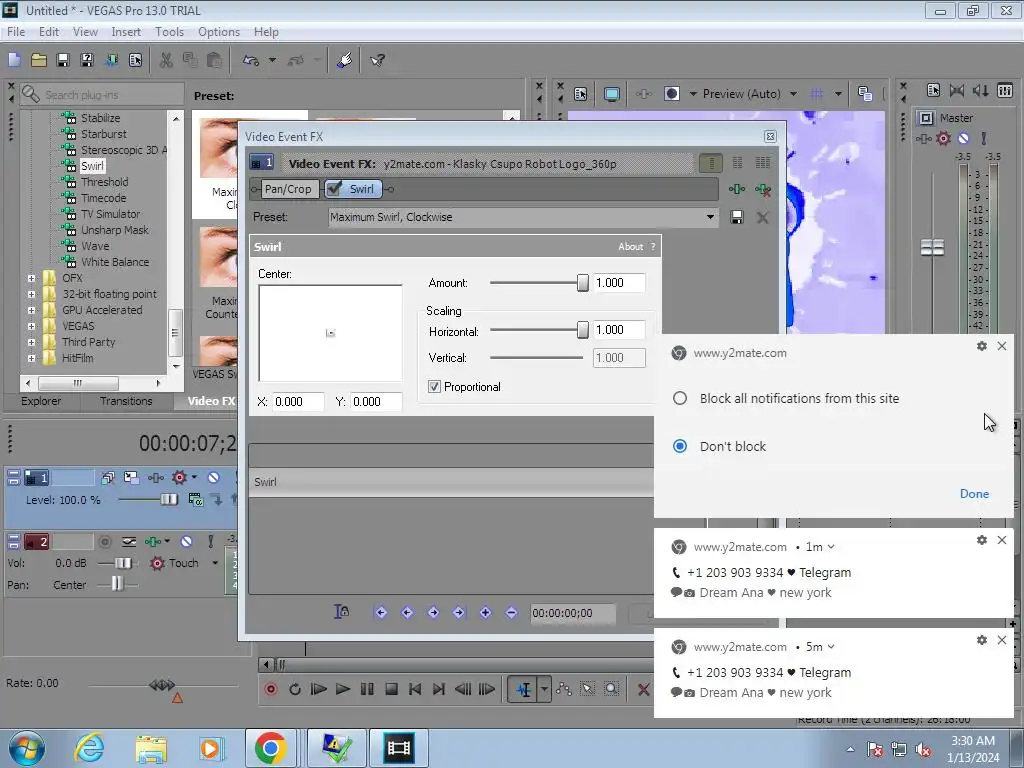Click the lock envelope icon in keyframe bar

(x=341, y=612)
